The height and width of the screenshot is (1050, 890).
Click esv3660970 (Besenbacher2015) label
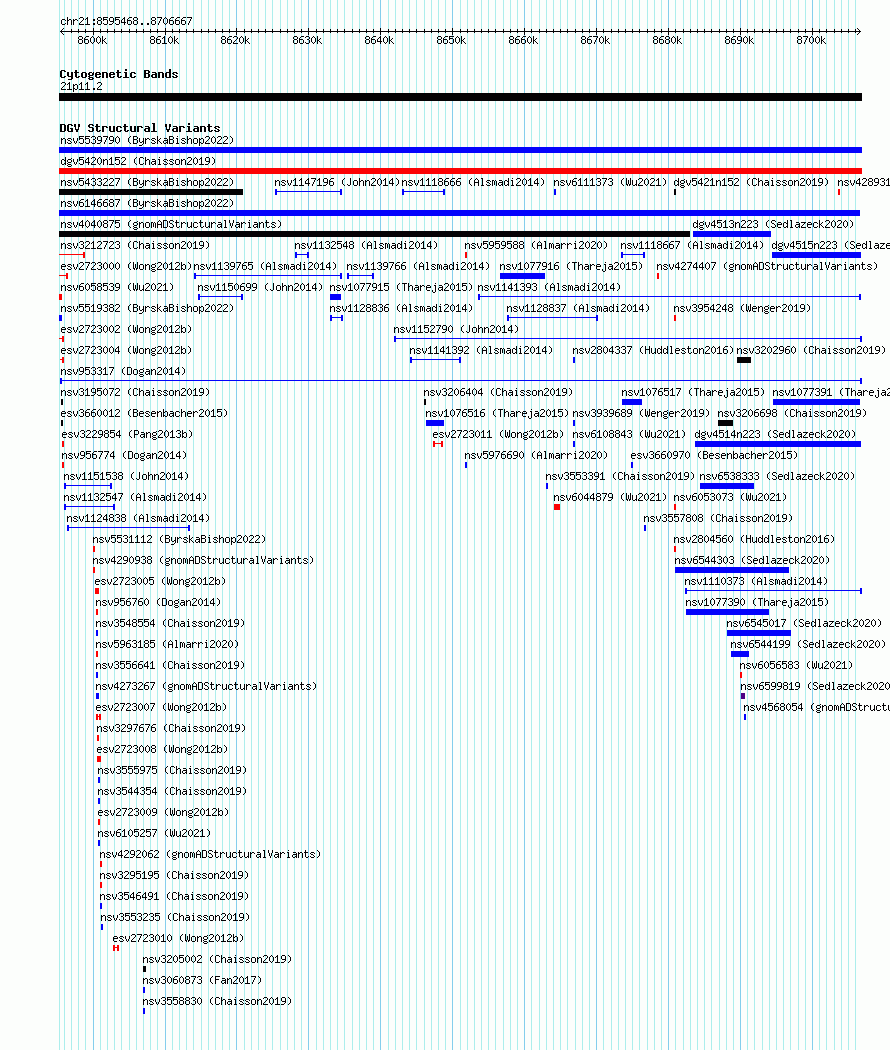(x=714, y=455)
